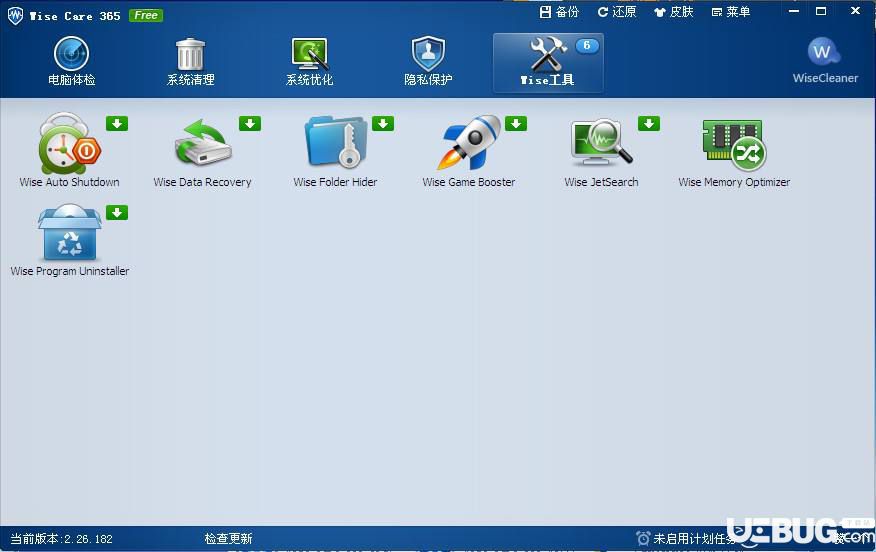
Task: Open the 菜单 menu
Action: tap(731, 12)
